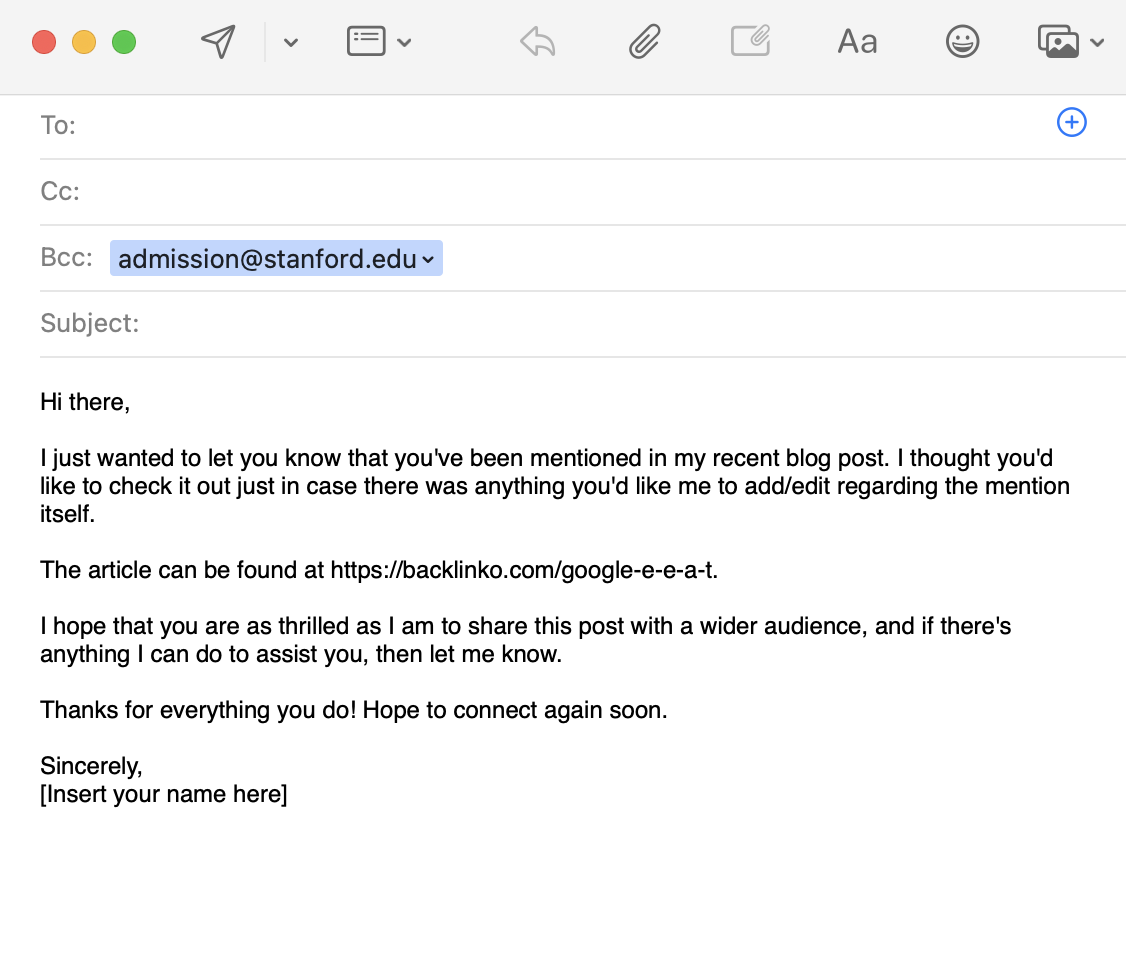Open the admission@stanford.edu recipient dropdown
The height and width of the screenshot is (966, 1126).
pos(429,260)
